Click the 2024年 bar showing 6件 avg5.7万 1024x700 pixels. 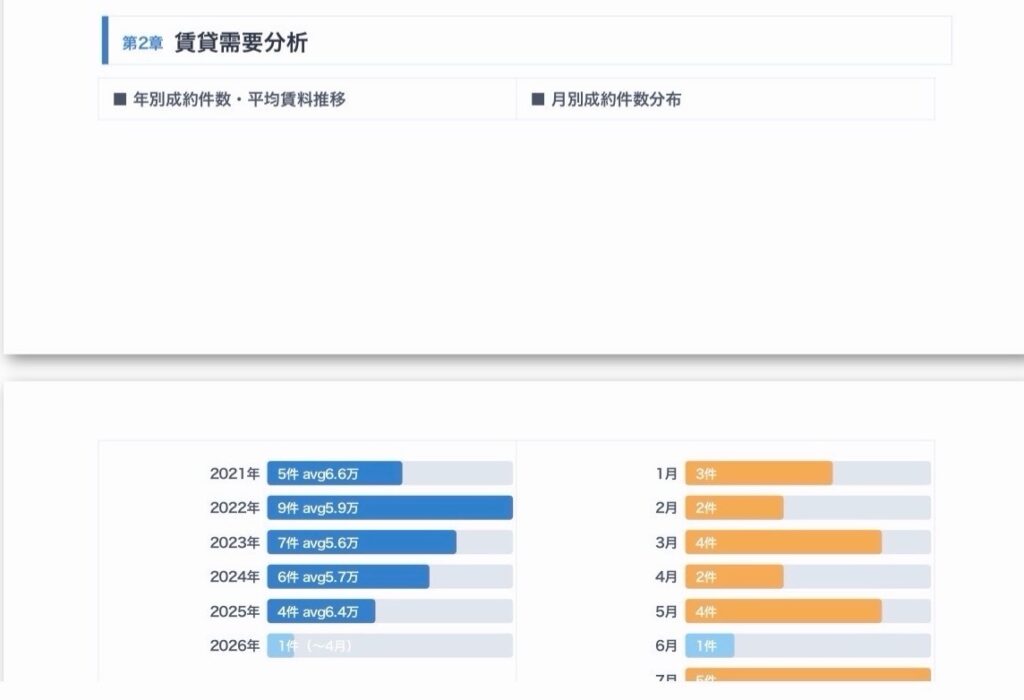coord(347,577)
